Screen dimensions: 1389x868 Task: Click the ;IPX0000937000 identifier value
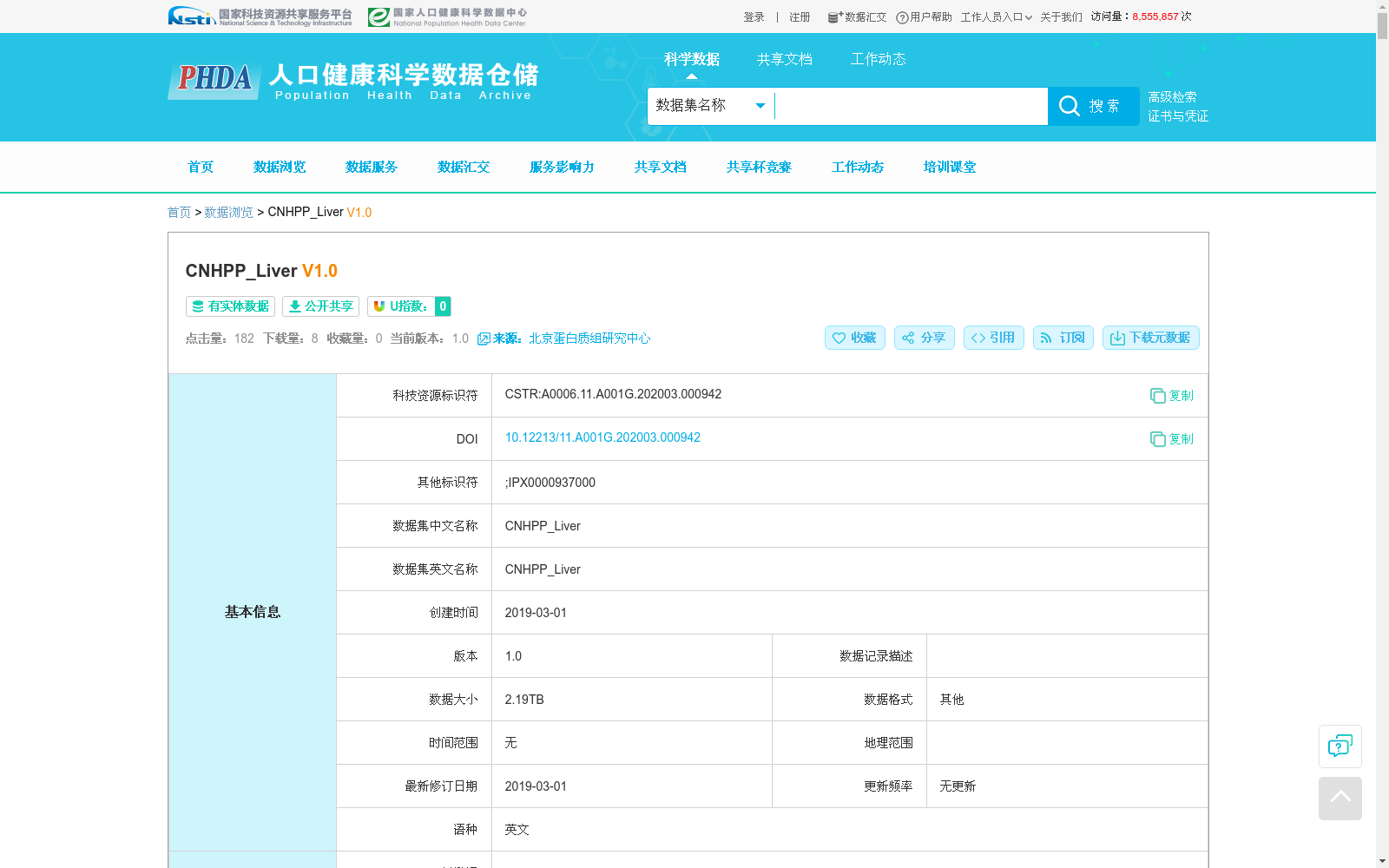[x=550, y=483]
